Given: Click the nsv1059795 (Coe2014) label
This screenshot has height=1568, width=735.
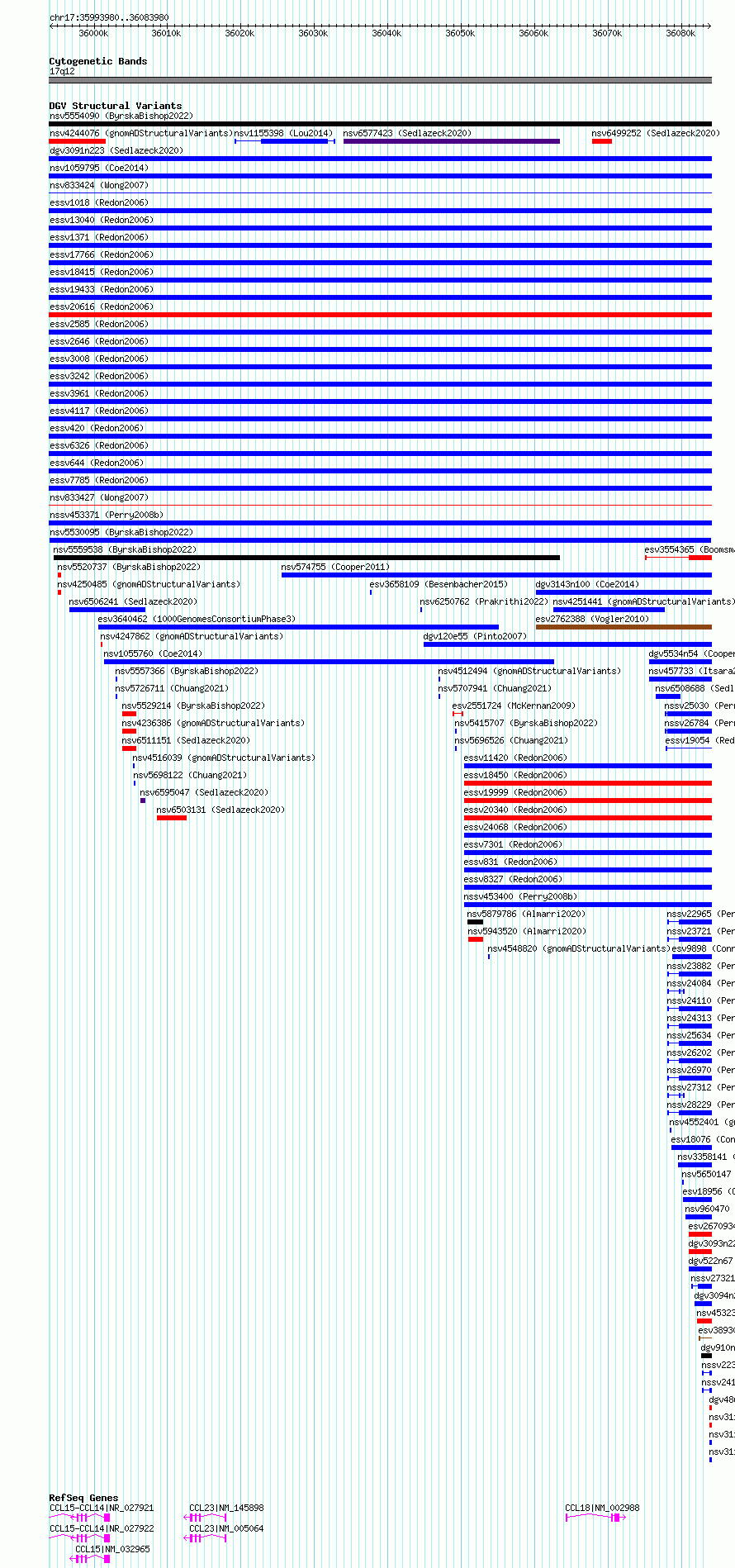Looking at the screenshot, I should click(98, 169).
